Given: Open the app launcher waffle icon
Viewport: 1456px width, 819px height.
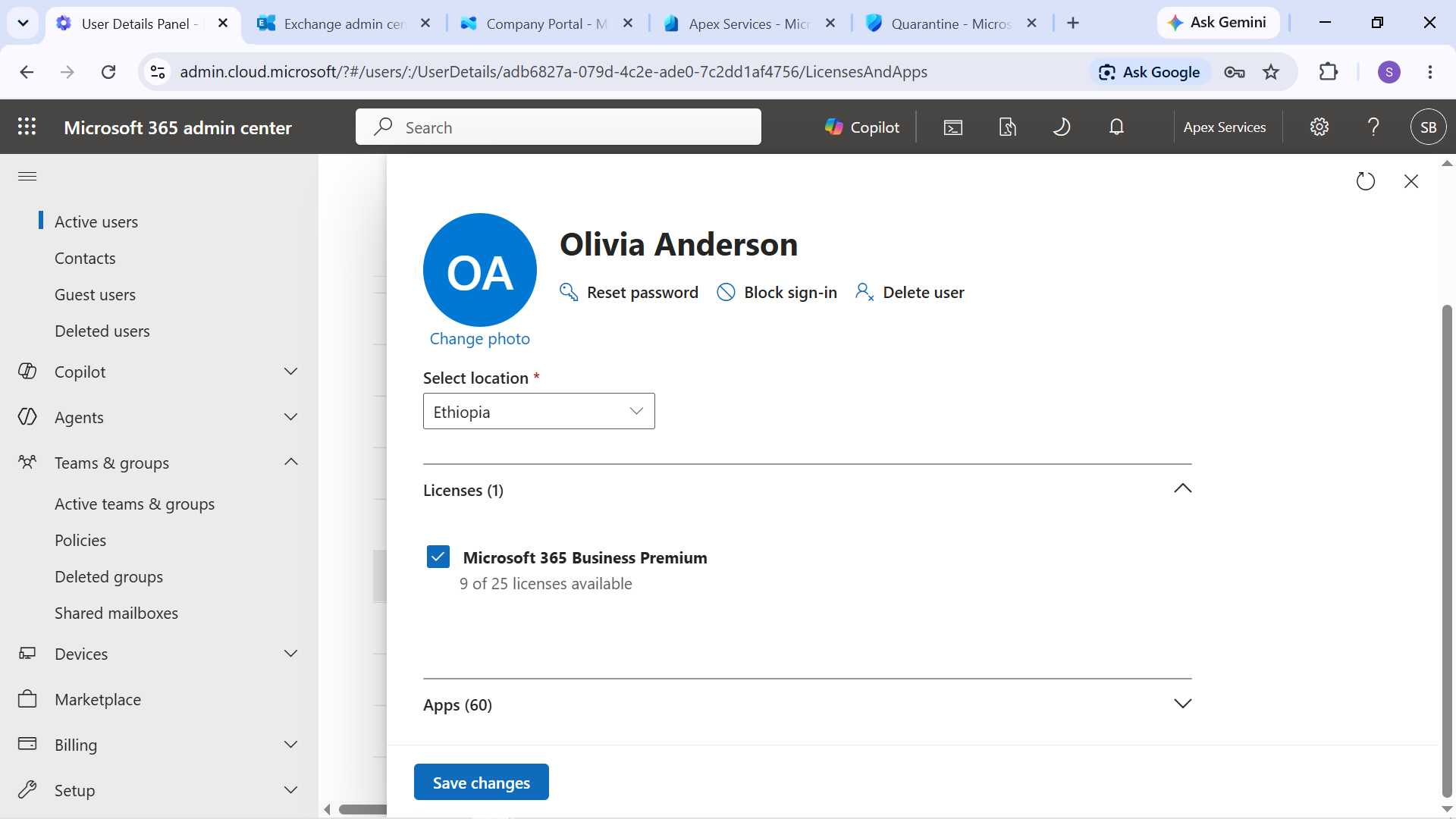Looking at the screenshot, I should pyautogui.click(x=27, y=127).
